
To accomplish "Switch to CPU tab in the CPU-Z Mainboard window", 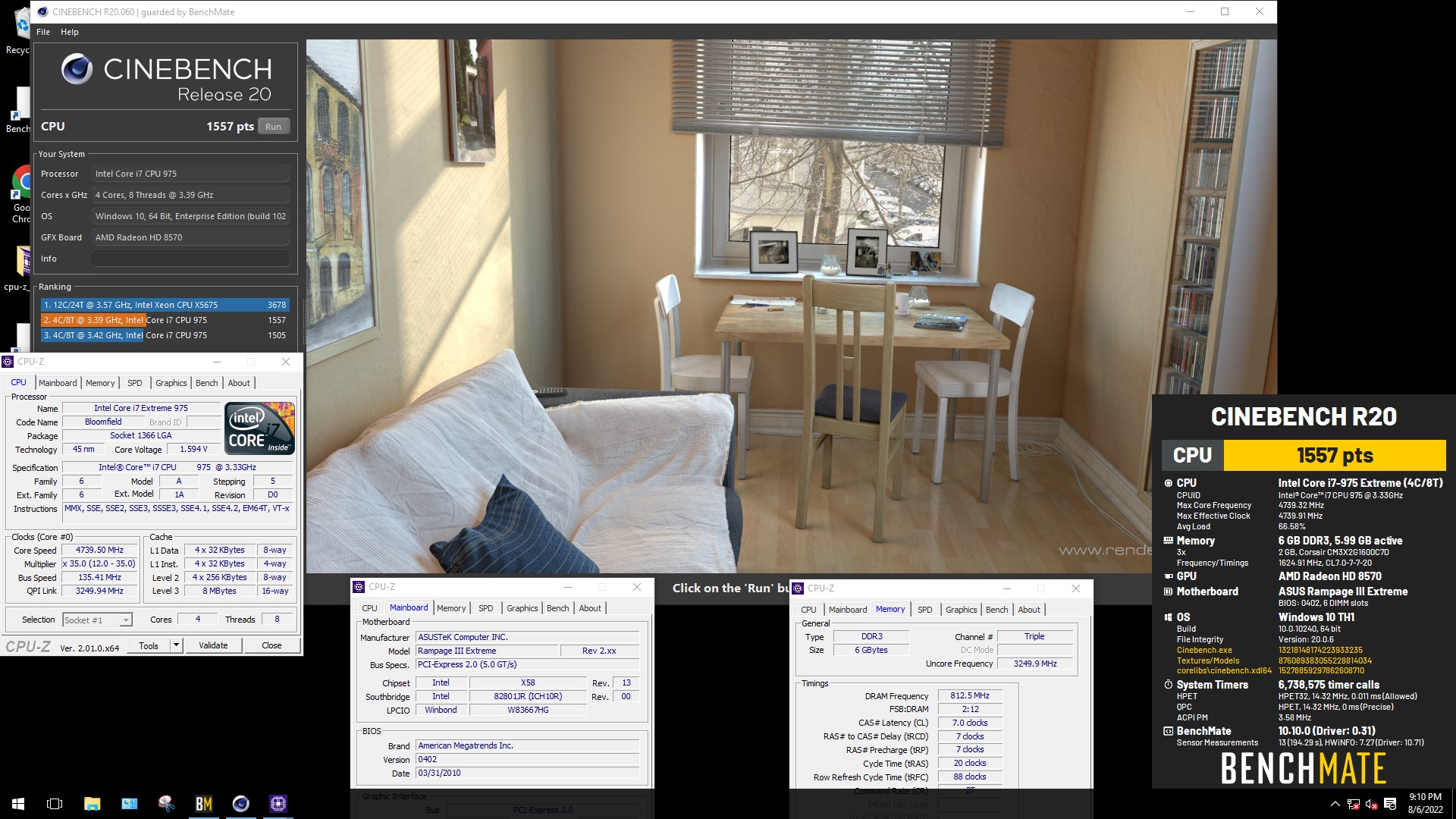I will click(369, 608).
